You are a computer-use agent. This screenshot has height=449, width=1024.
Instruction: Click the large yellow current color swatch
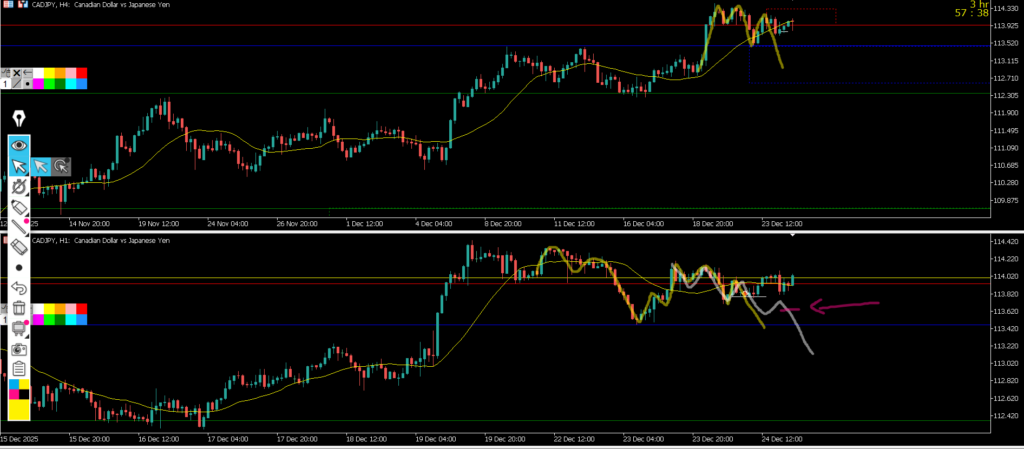coord(19,409)
